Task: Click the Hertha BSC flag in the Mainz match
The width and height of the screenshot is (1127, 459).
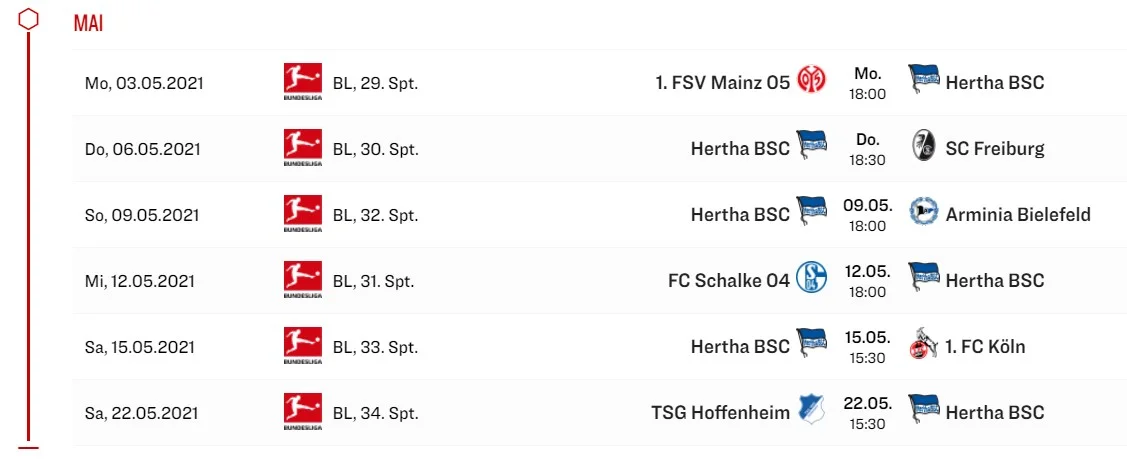Action: pyautogui.click(x=923, y=80)
